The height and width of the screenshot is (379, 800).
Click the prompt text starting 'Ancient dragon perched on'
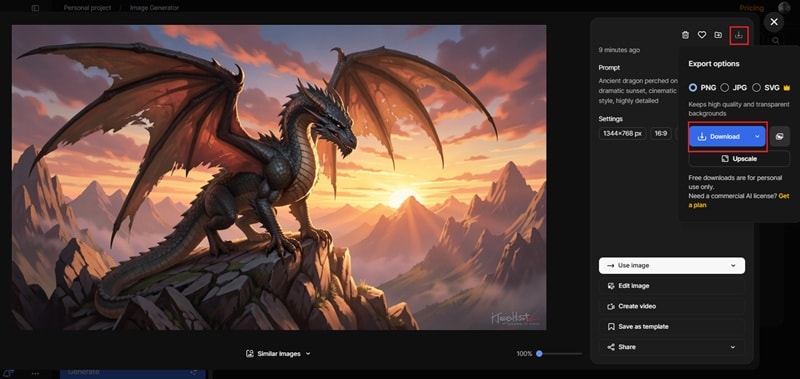click(638, 91)
